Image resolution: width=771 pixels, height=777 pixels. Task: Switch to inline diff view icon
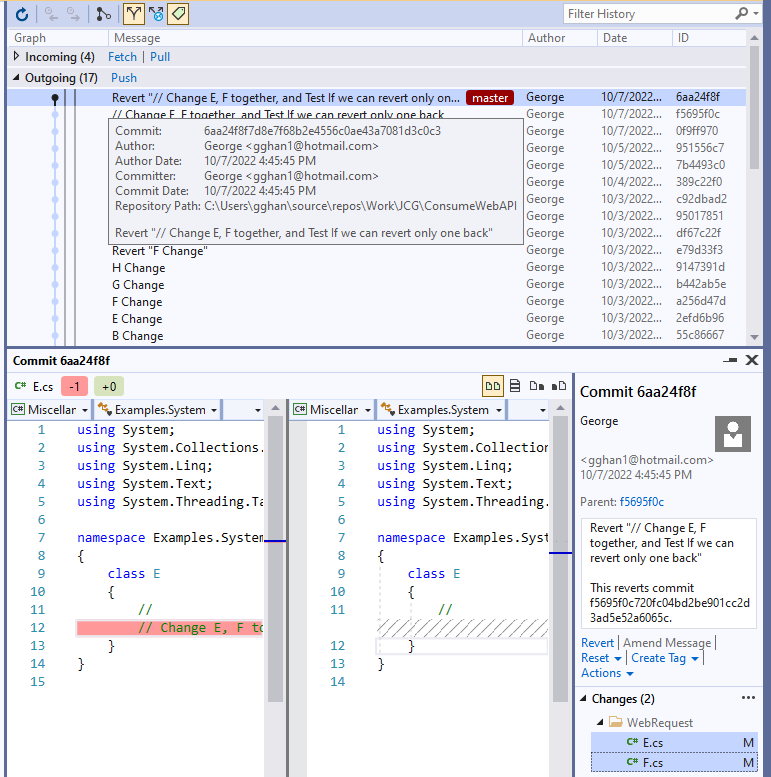click(x=514, y=385)
